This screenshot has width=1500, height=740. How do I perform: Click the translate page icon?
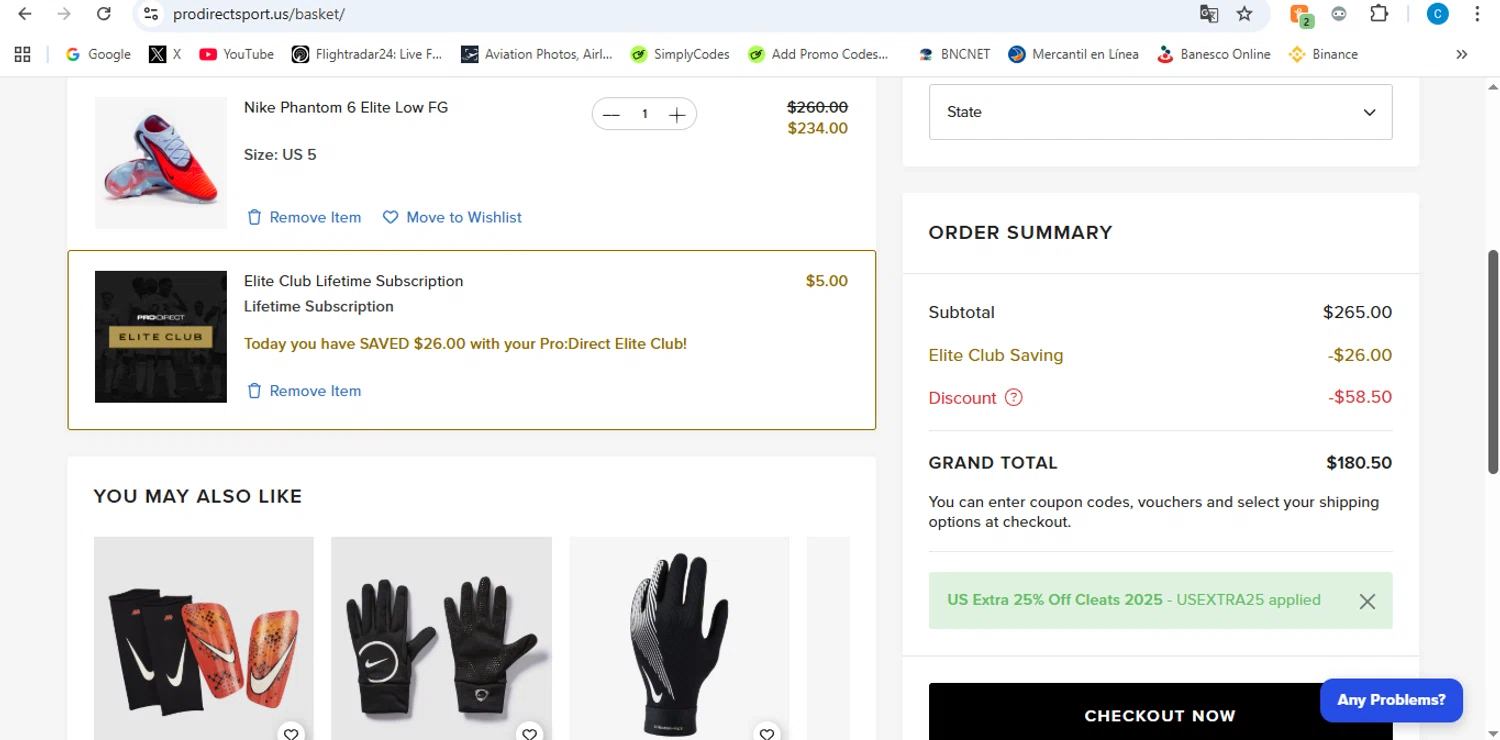click(x=1209, y=14)
